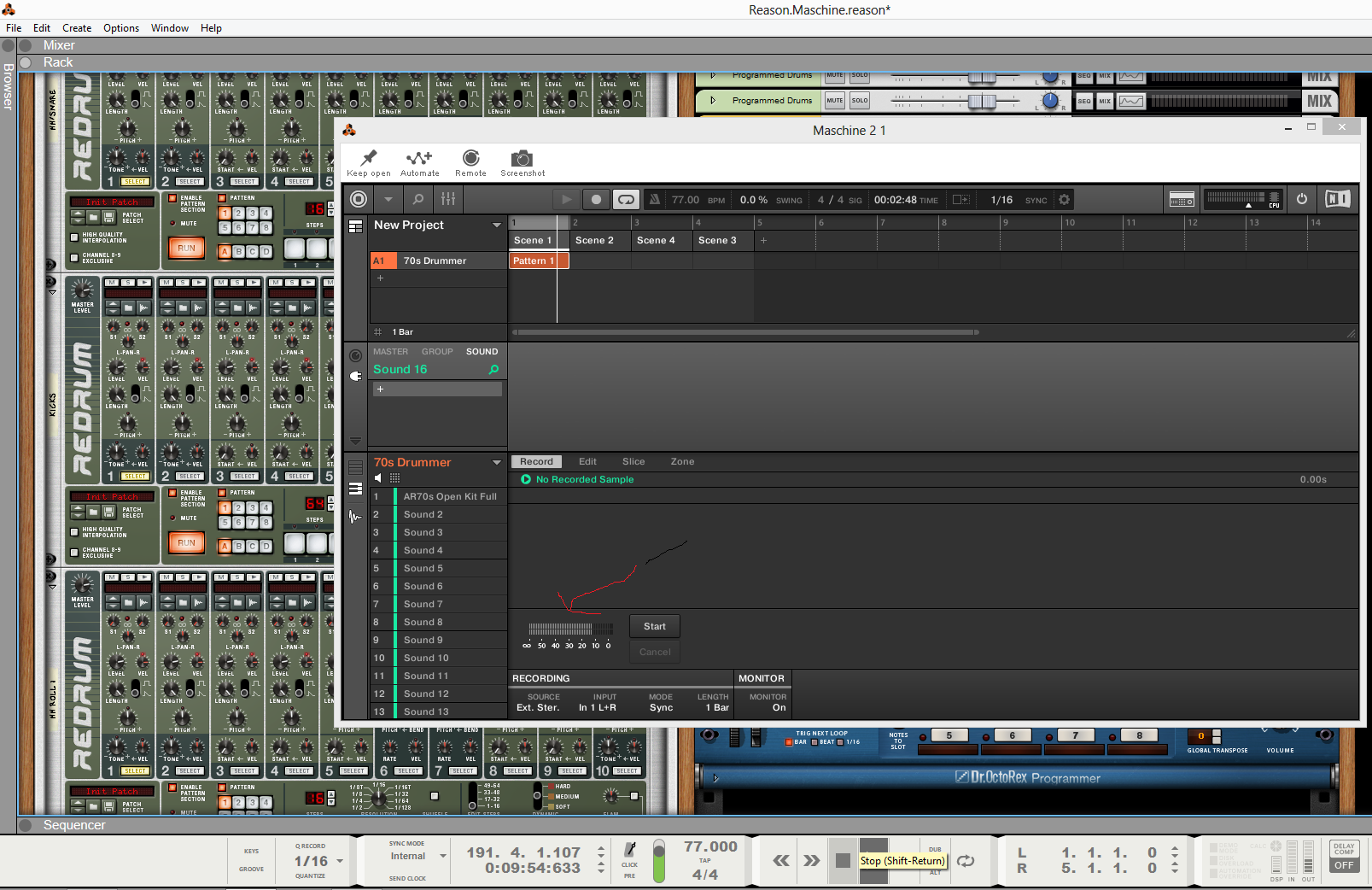Click the Remote icon in Maschine window
Image resolution: width=1372 pixels, height=890 pixels.
tap(470, 158)
